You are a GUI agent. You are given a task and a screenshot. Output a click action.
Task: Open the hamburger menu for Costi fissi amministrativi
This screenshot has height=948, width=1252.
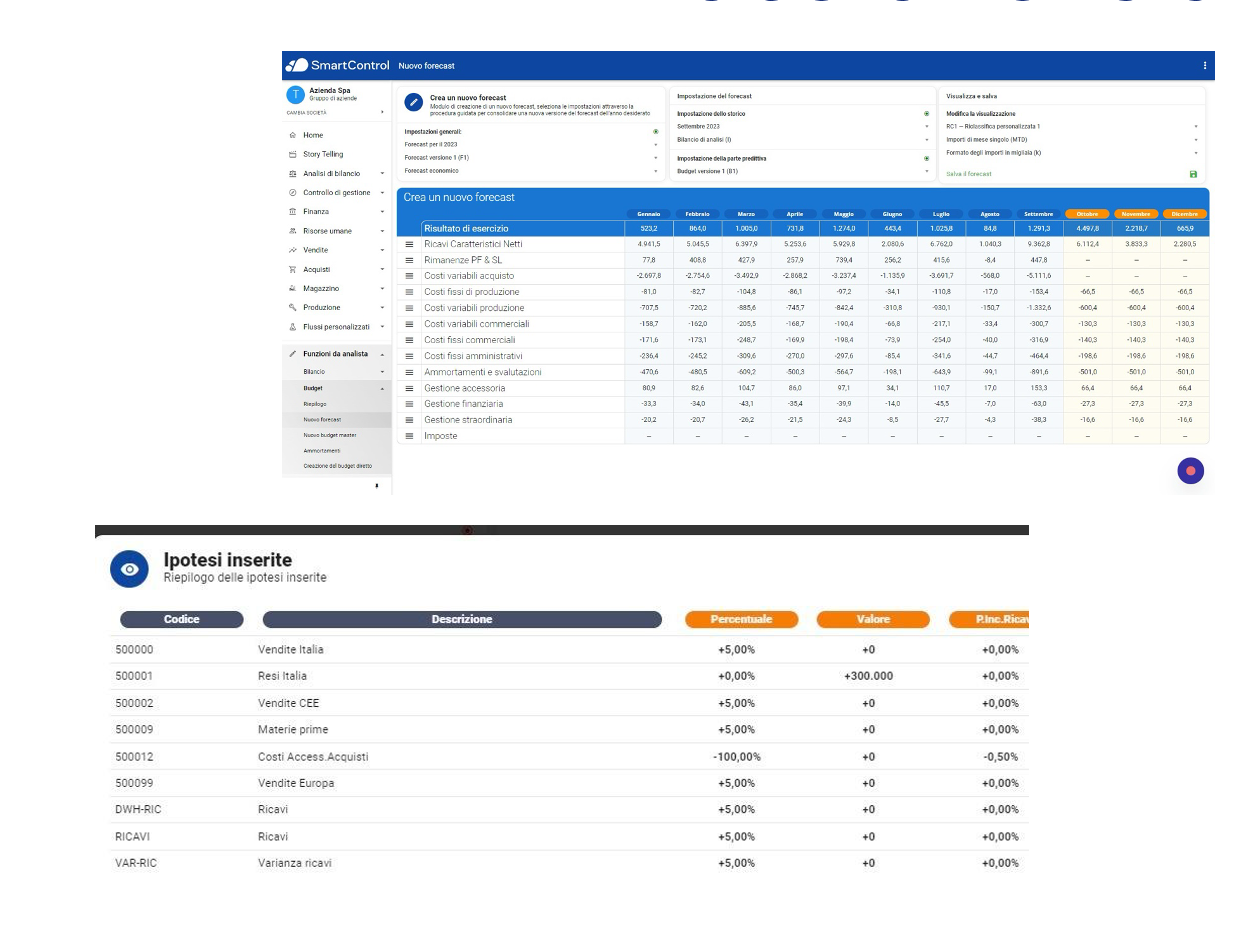[409, 356]
